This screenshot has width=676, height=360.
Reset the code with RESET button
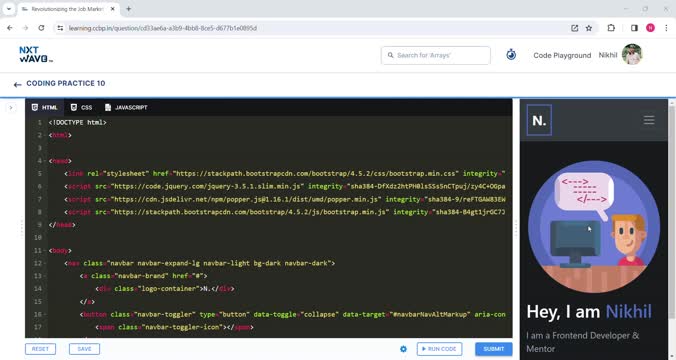point(41,349)
